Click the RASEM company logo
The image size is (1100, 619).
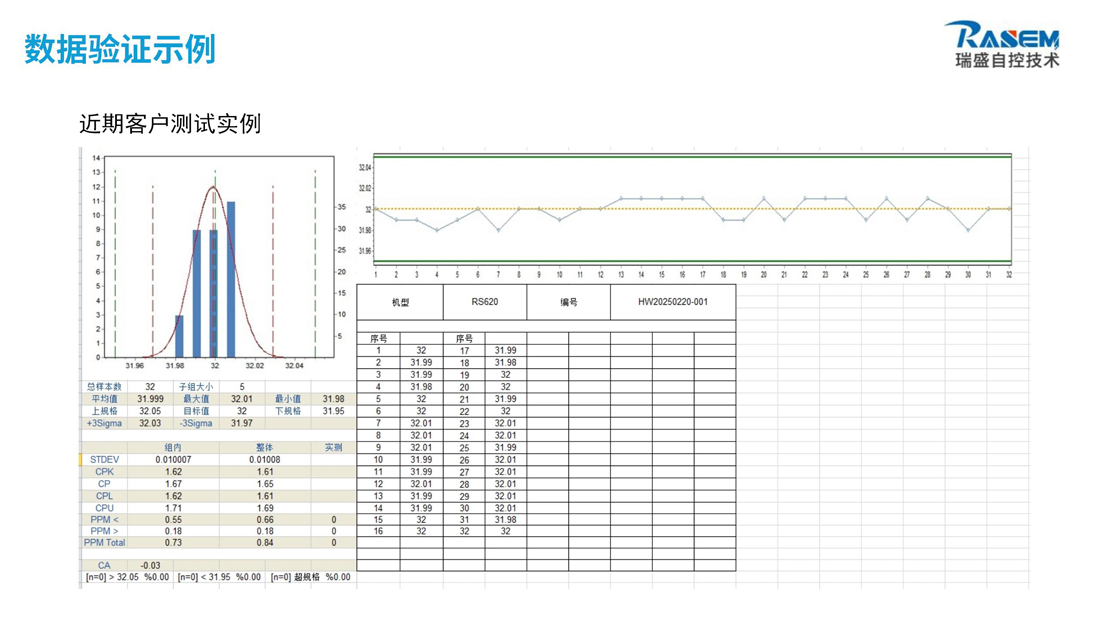(1007, 45)
